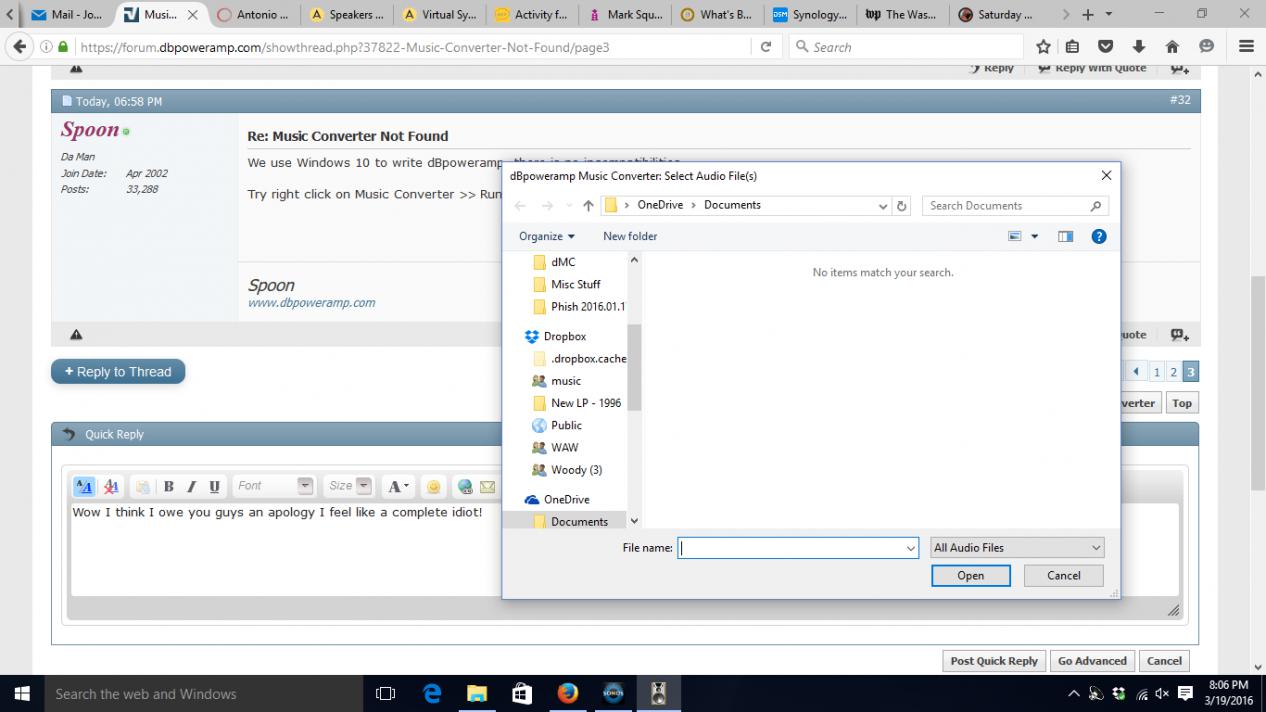
Task: Click the Remove Text Formatting icon
Action: point(111,487)
